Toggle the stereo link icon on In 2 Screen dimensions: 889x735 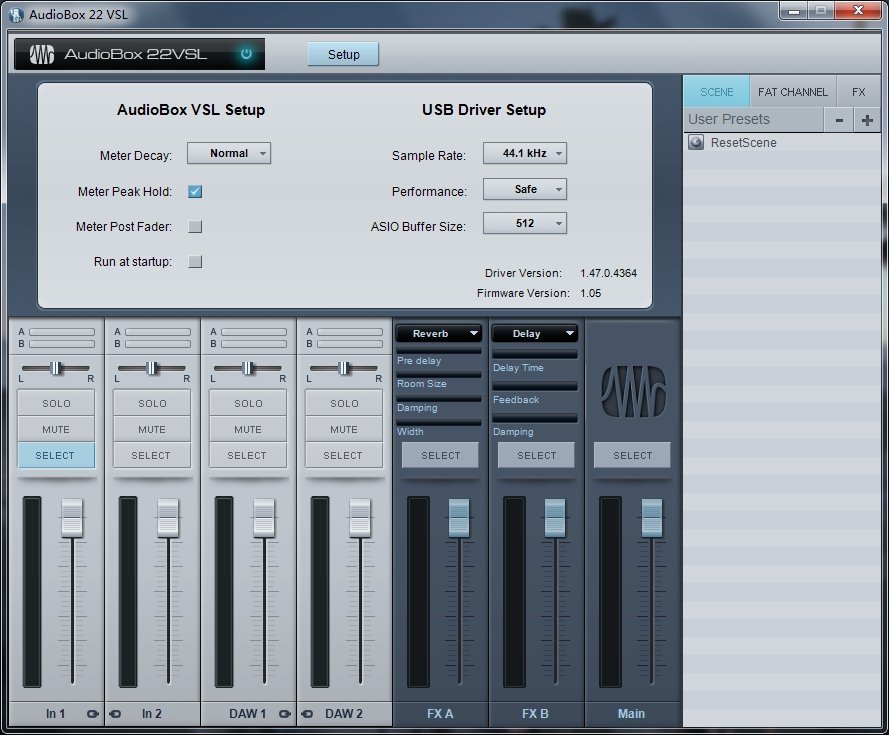point(115,713)
